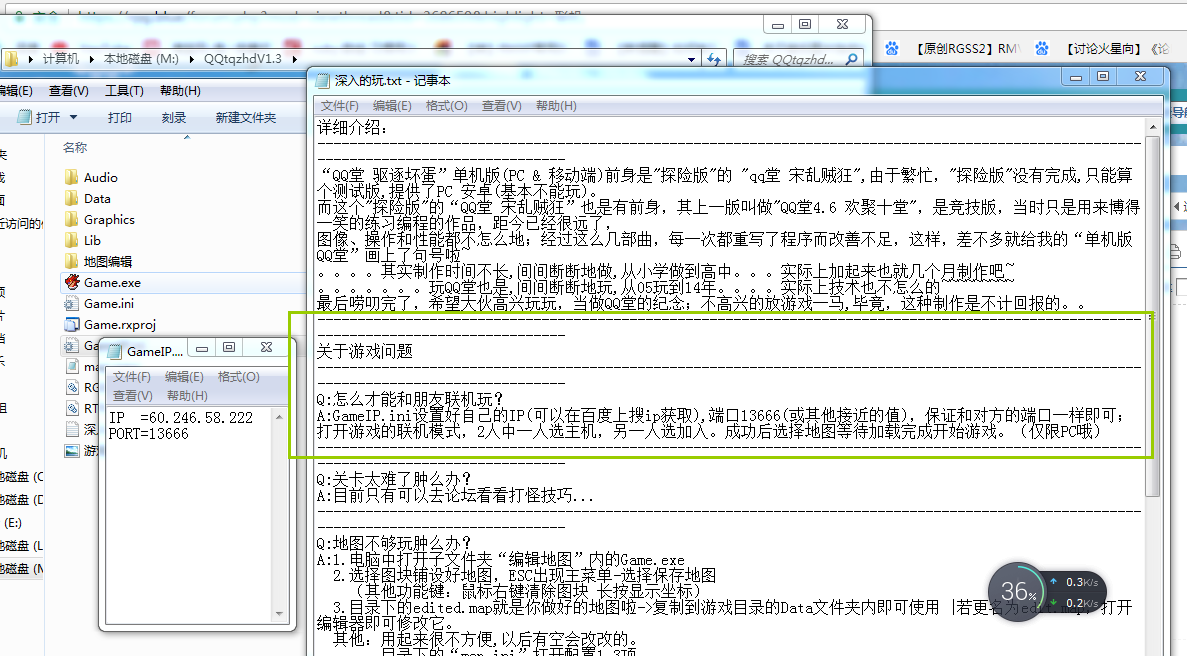Image resolution: width=1187 pixels, height=656 pixels.
Task: Click the search magnifier icon
Action: (852, 58)
